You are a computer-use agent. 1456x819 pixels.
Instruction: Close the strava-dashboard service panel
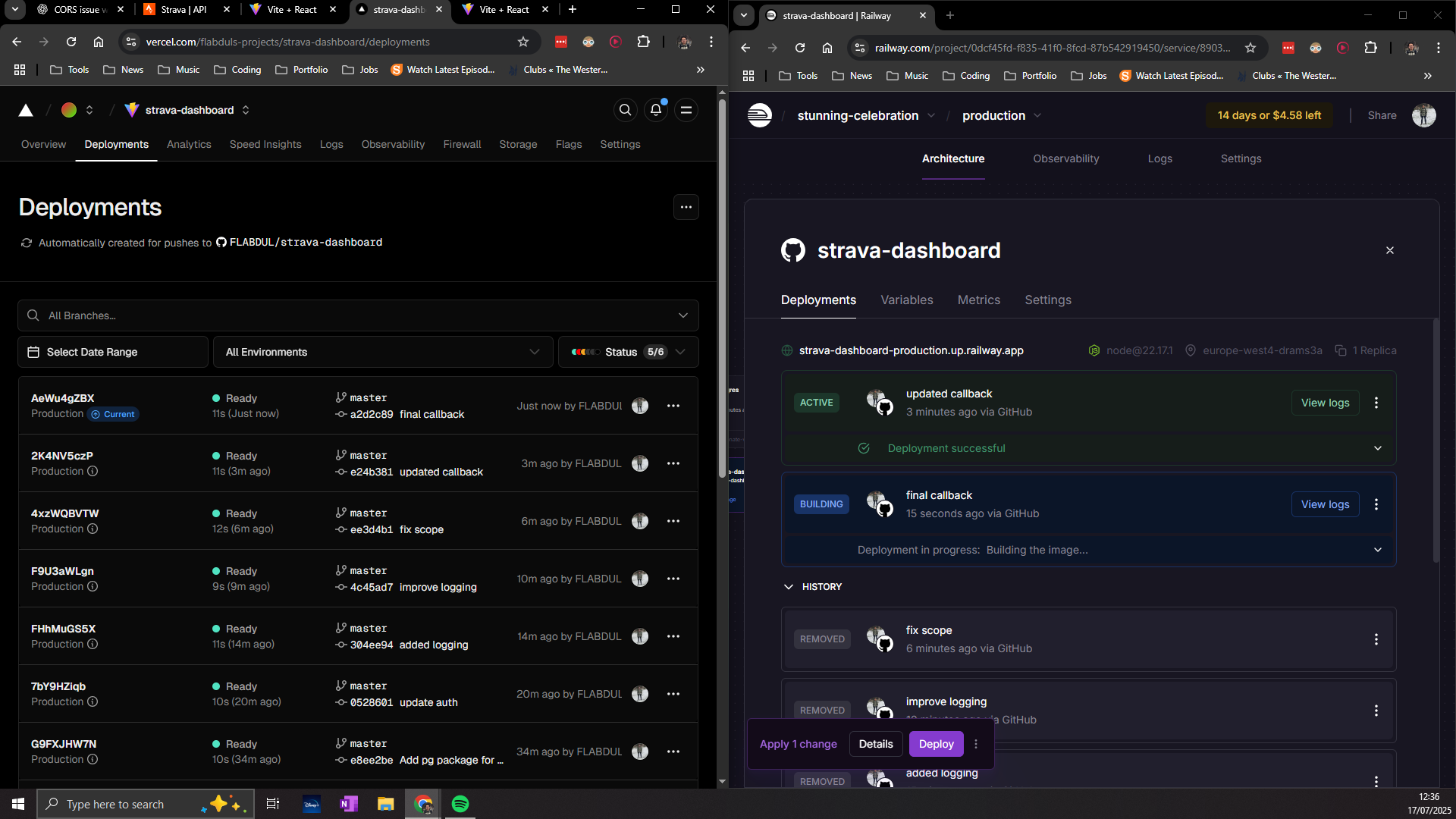click(1390, 250)
